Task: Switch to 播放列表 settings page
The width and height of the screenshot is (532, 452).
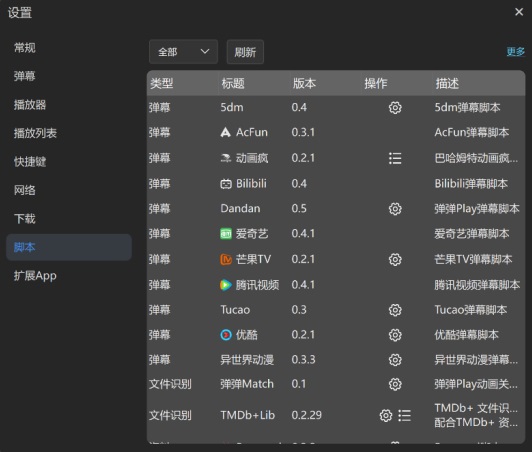Action: pos(69,133)
